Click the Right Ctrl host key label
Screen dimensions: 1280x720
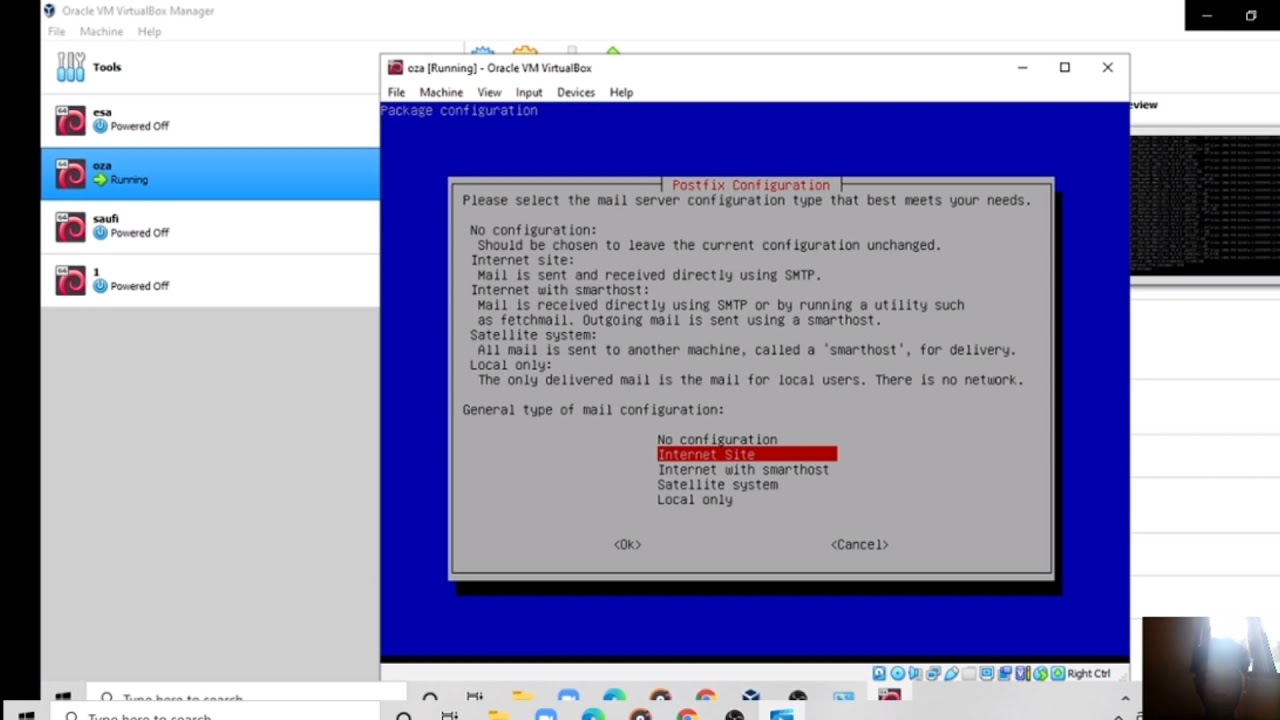tap(1089, 673)
